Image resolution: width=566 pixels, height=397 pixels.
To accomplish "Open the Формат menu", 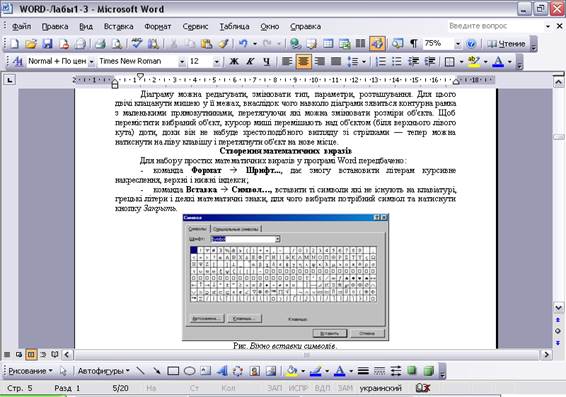I will tap(158, 26).
